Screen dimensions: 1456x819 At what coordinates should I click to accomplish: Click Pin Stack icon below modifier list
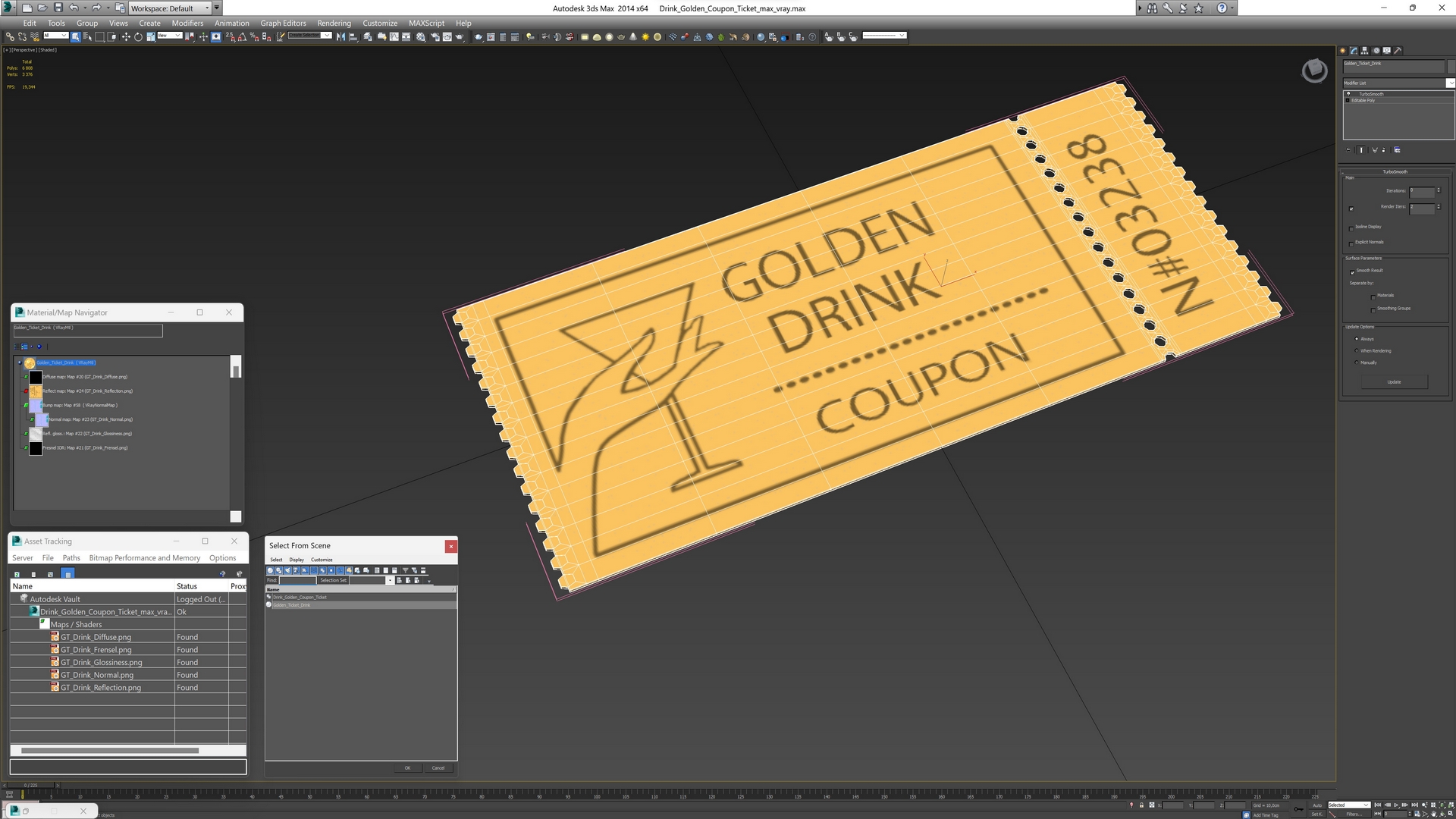click(x=1348, y=150)
